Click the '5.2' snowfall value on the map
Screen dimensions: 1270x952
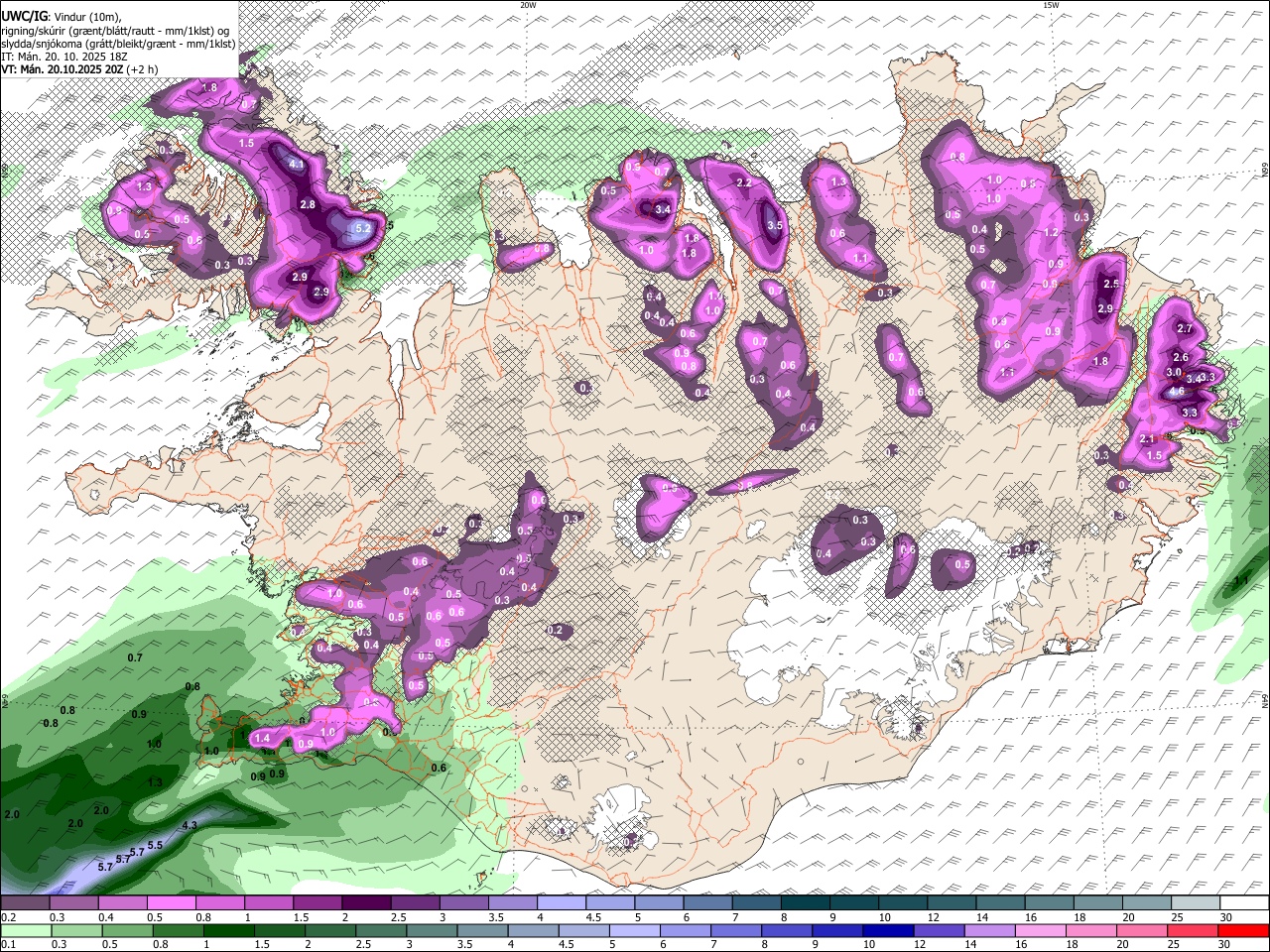tap(362, 228)
